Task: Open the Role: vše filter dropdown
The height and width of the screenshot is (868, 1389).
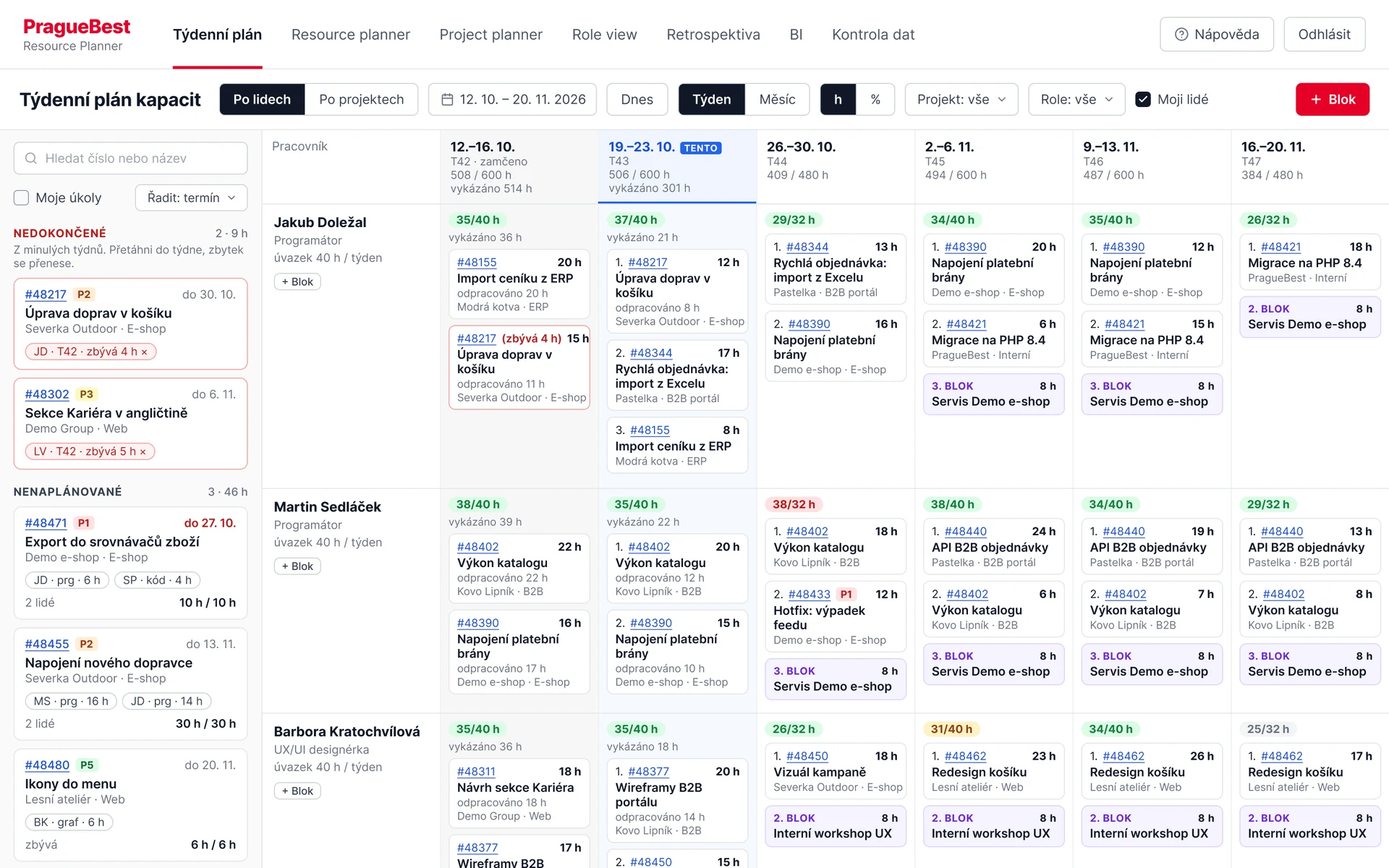Action: tap(1076, 99)
